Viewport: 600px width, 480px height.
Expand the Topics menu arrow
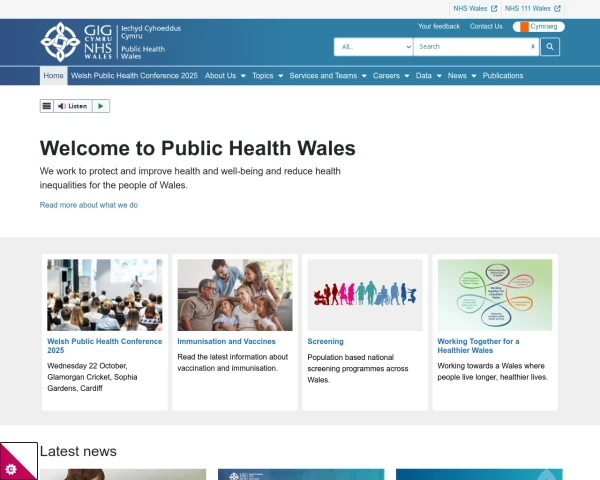(280, 76)
